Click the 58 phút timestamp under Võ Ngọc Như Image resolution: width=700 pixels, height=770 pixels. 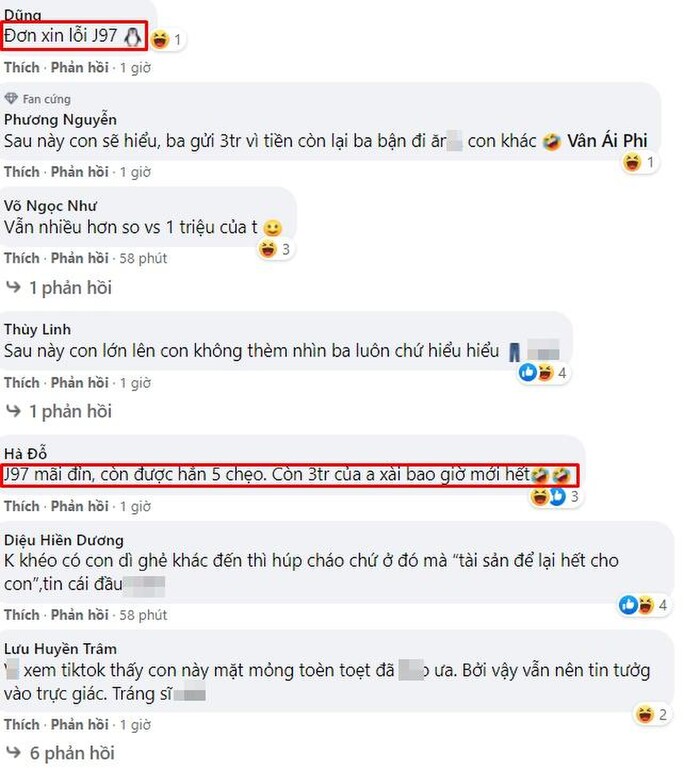click(143, 258)
